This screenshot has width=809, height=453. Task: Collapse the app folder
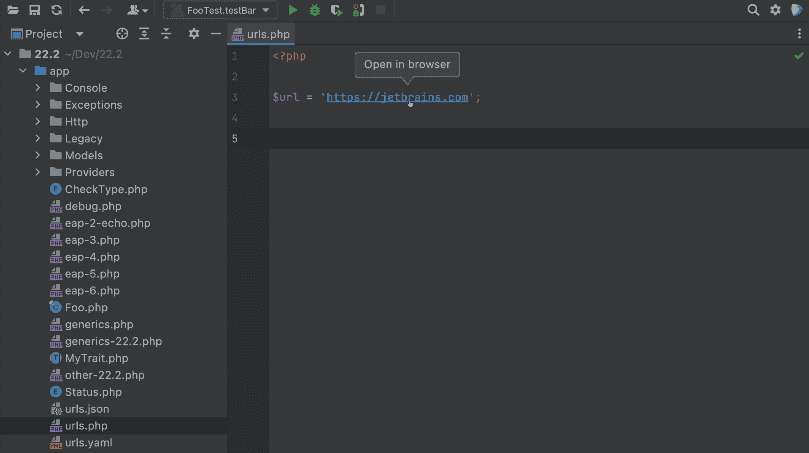pos(23,71)
